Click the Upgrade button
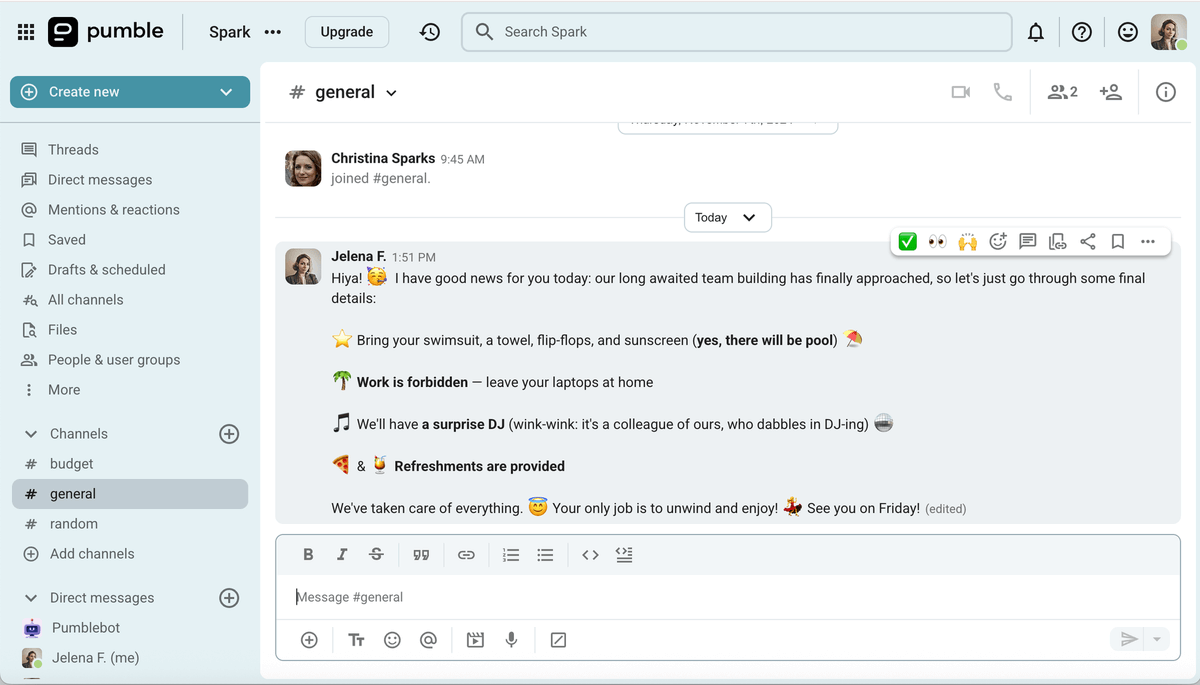The image size is (1200, 685). [x=346, y=31]
